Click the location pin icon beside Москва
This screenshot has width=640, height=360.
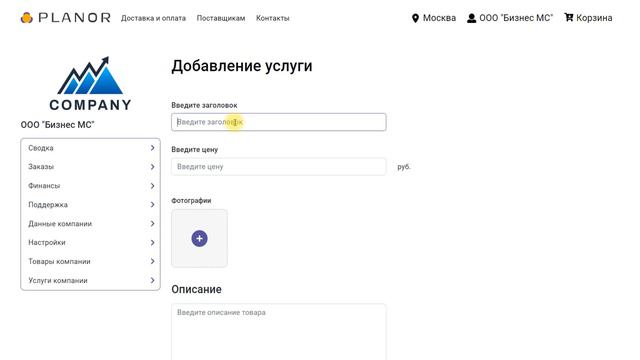[x=415, y=18]
